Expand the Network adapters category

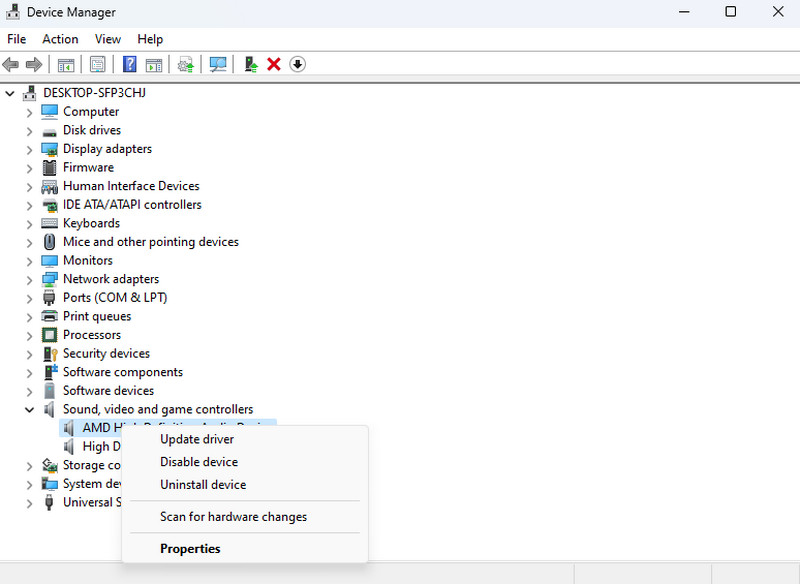coord(29,280)
